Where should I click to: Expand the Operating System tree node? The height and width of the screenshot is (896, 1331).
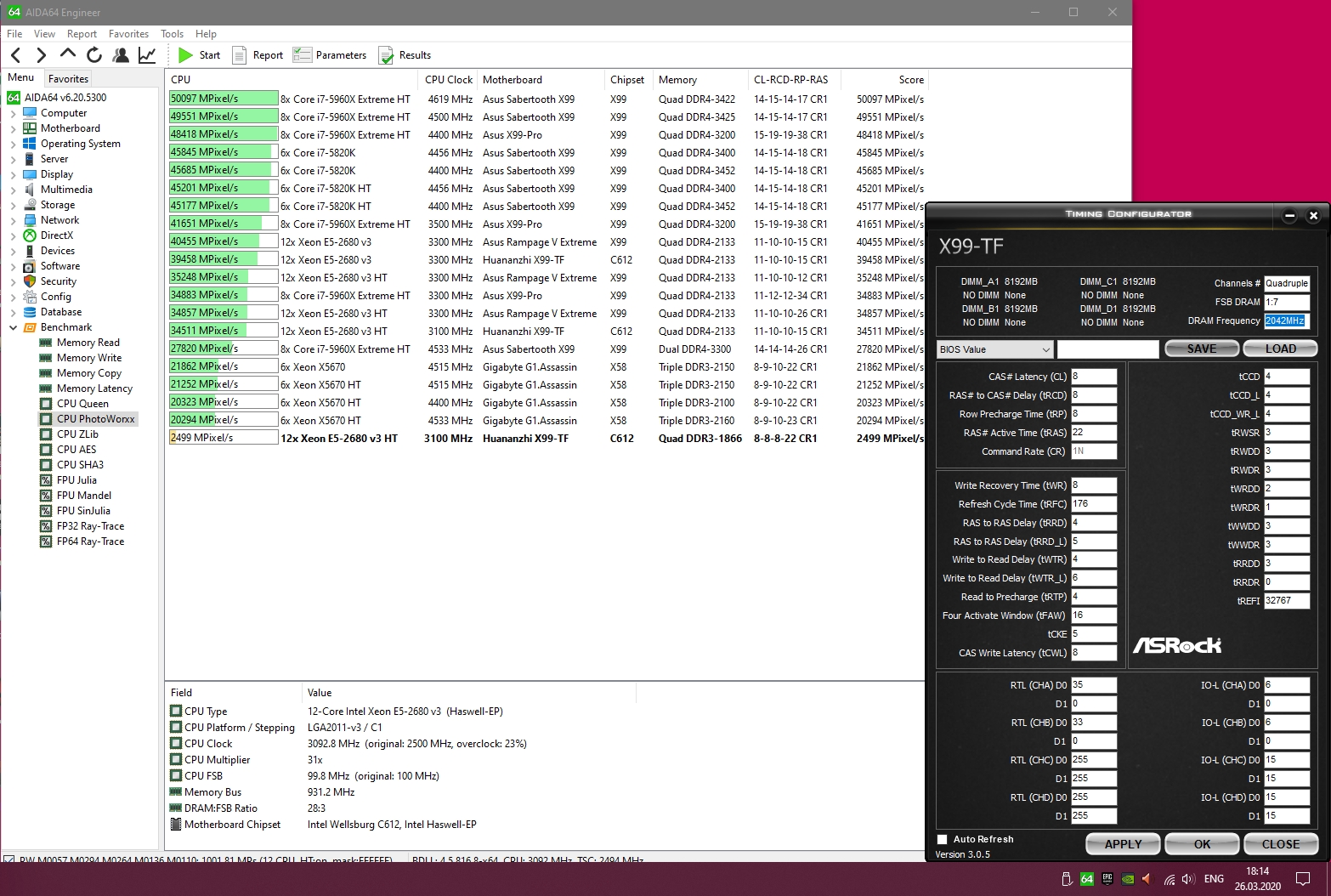[x=13, y=144]
